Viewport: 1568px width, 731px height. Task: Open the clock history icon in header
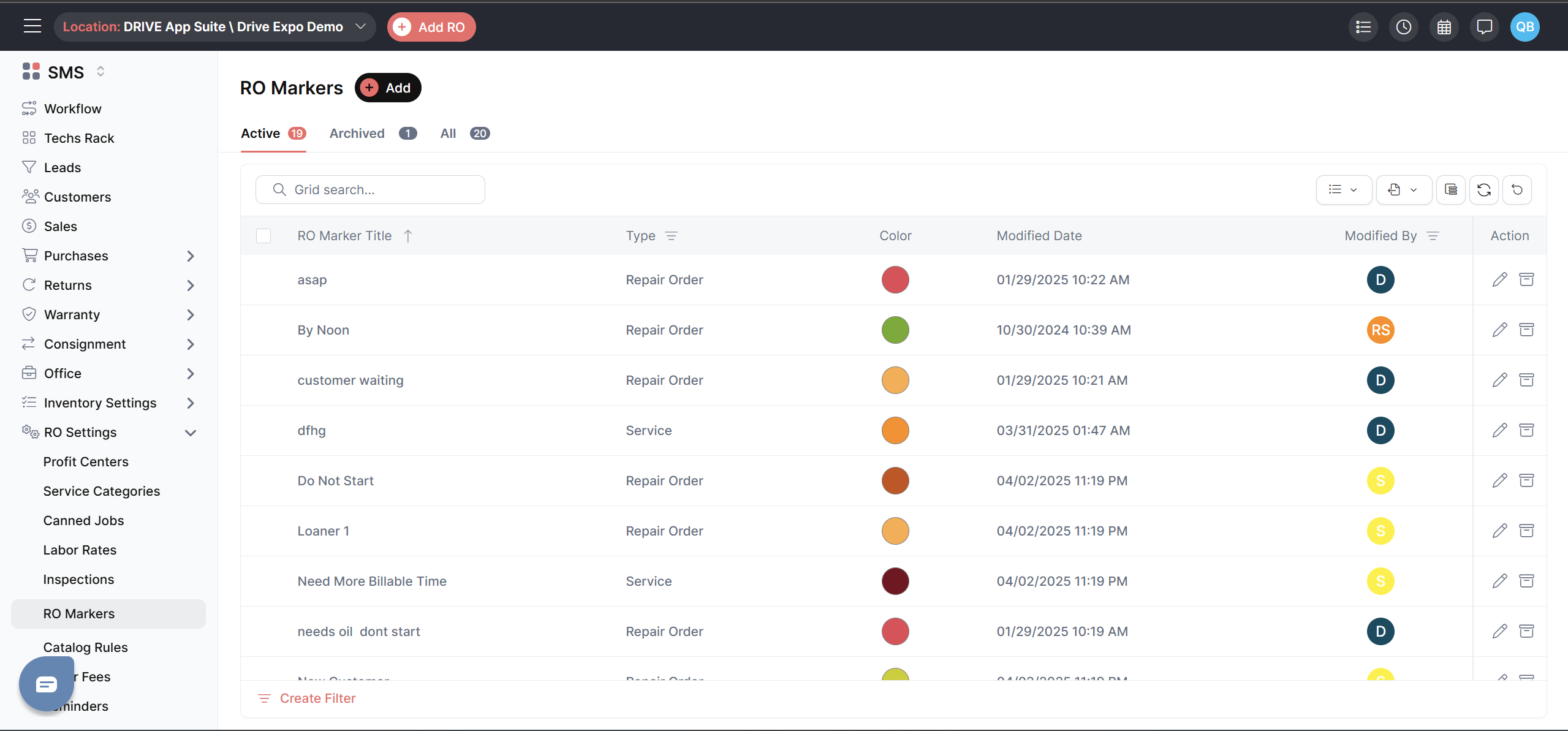coord(1403,27)
